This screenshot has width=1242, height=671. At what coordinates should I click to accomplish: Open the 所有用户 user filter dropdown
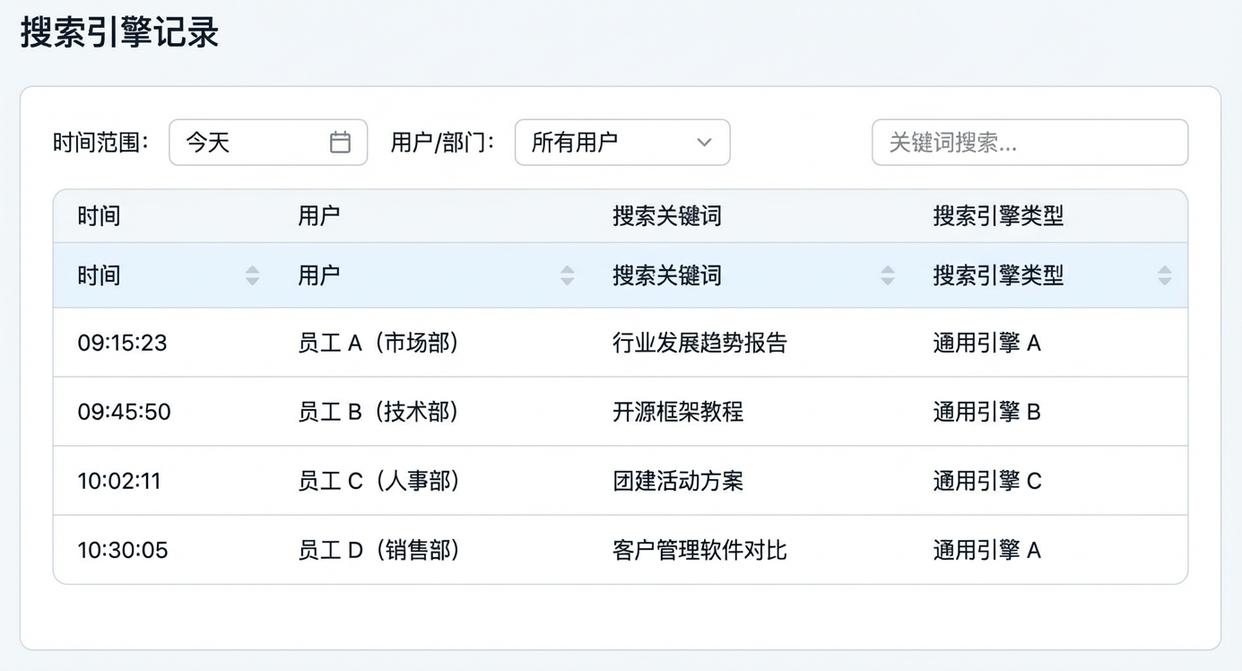622,142
